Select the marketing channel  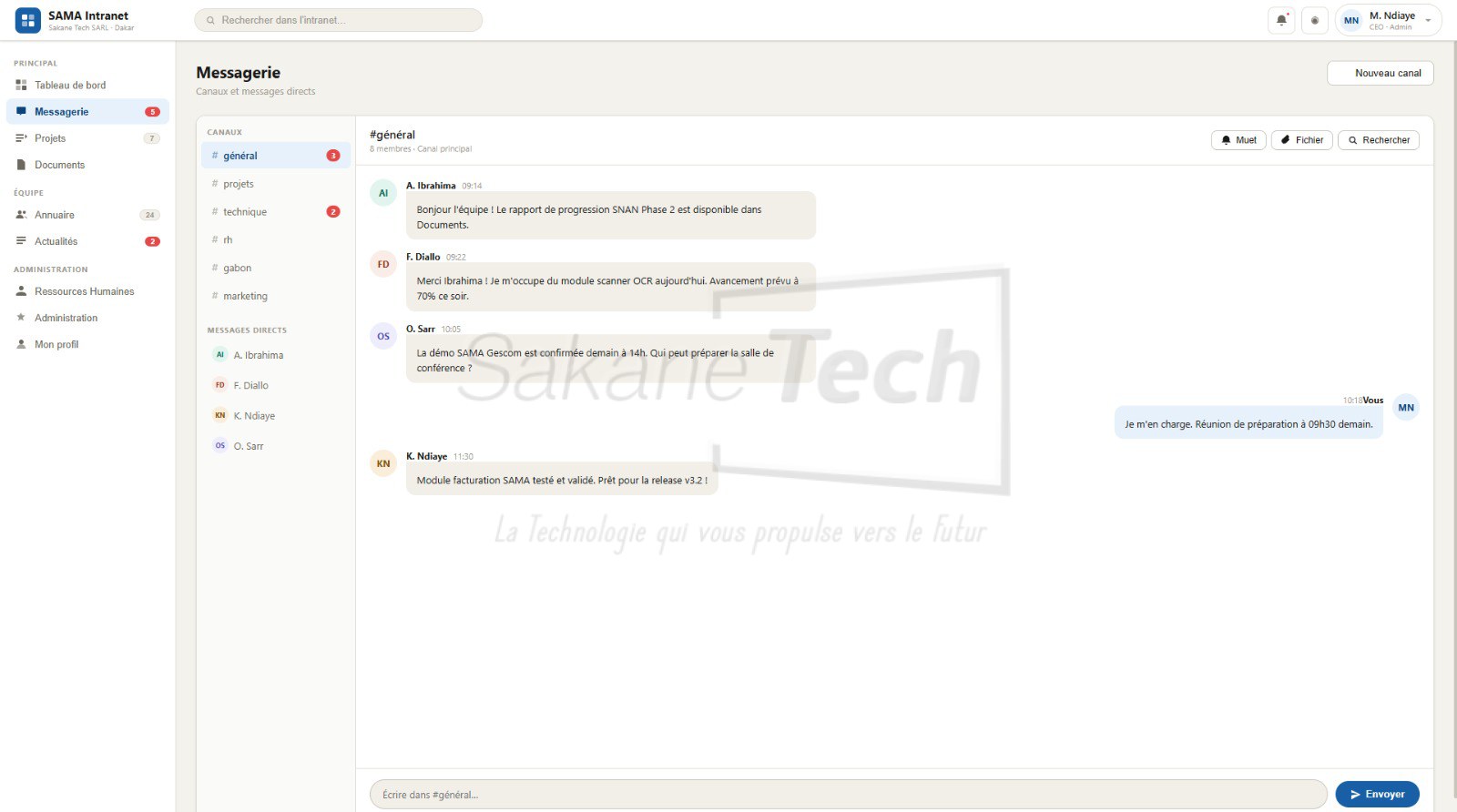[x=275, y=296]
